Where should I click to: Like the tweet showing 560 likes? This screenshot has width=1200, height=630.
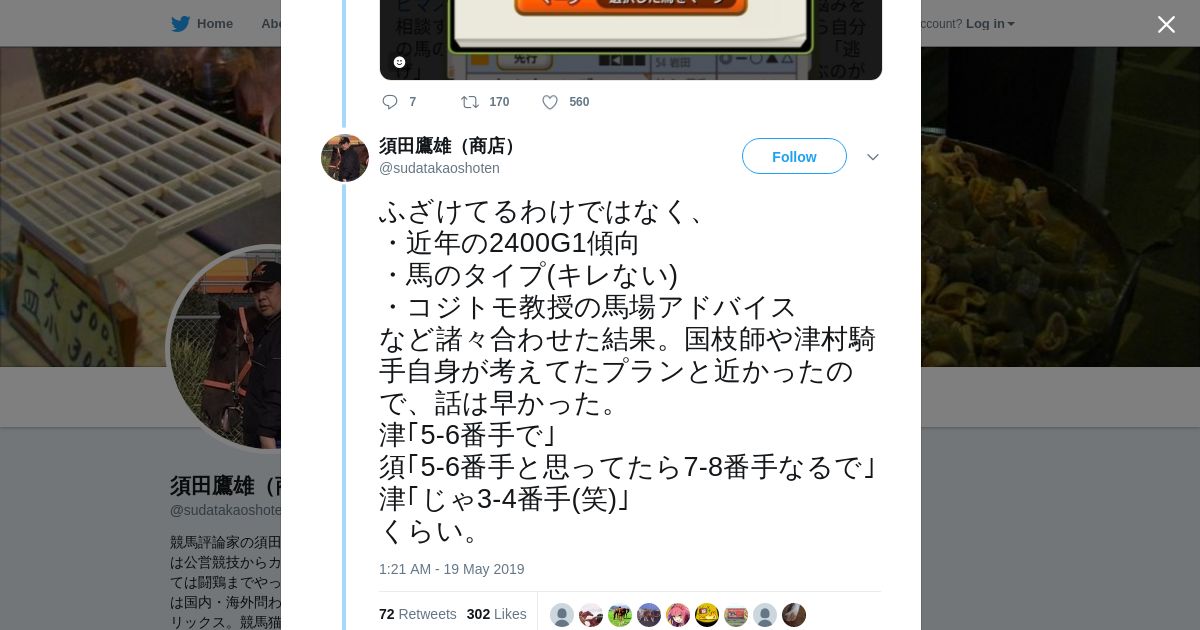click(x=550, y=102)
